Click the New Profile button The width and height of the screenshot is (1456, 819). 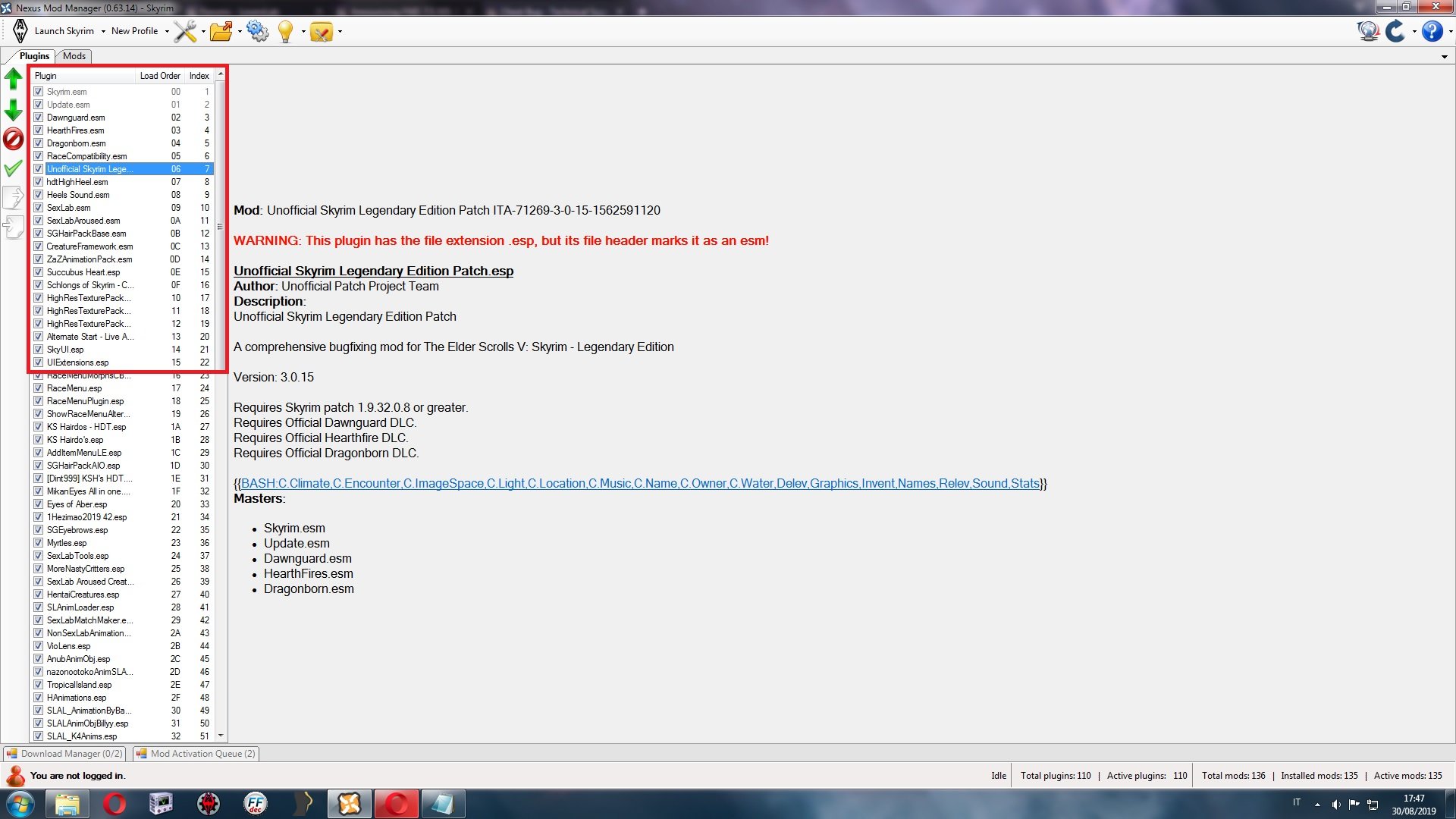(135, 31)
